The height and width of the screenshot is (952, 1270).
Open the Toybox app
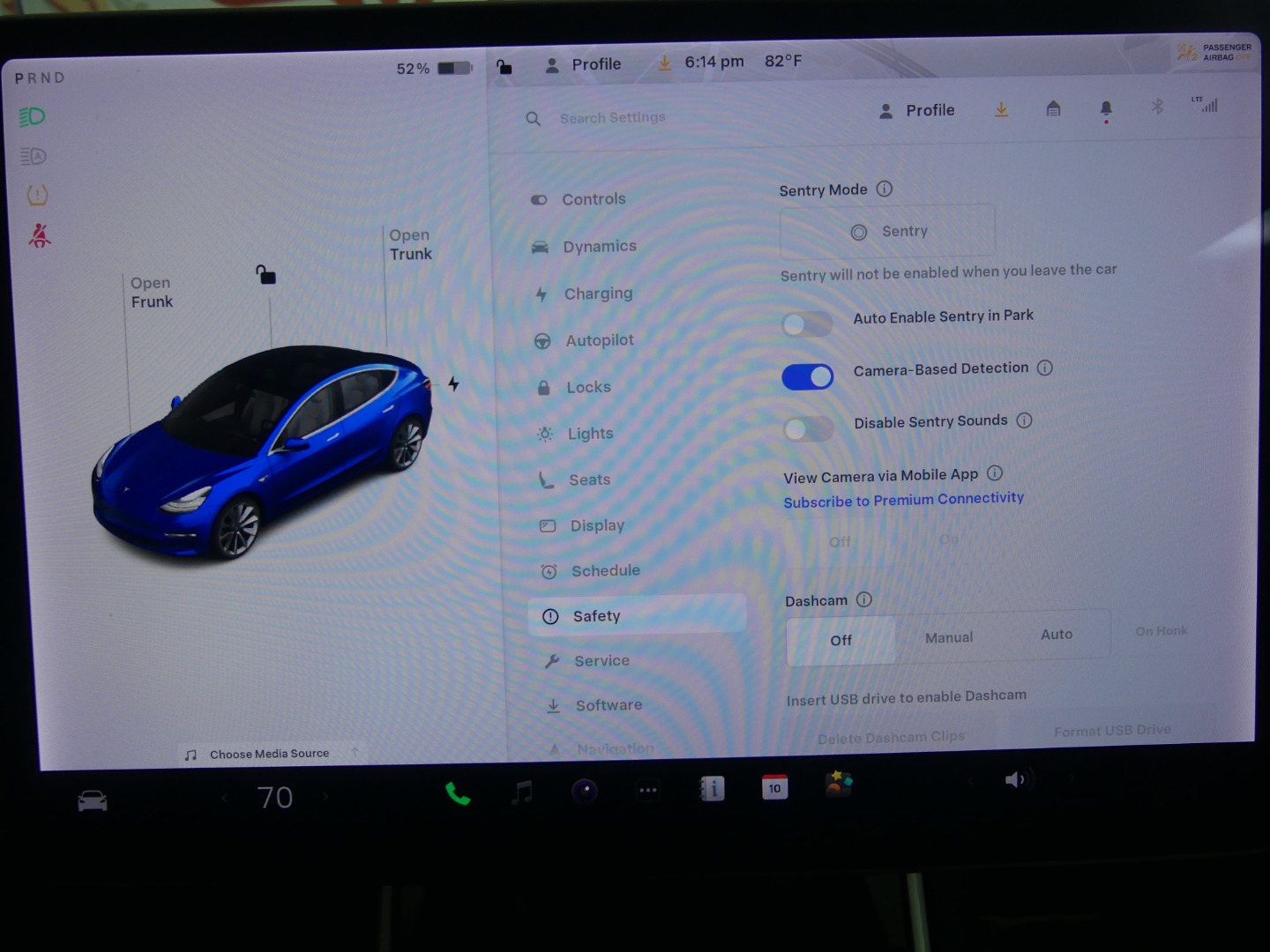coord(838,783)
